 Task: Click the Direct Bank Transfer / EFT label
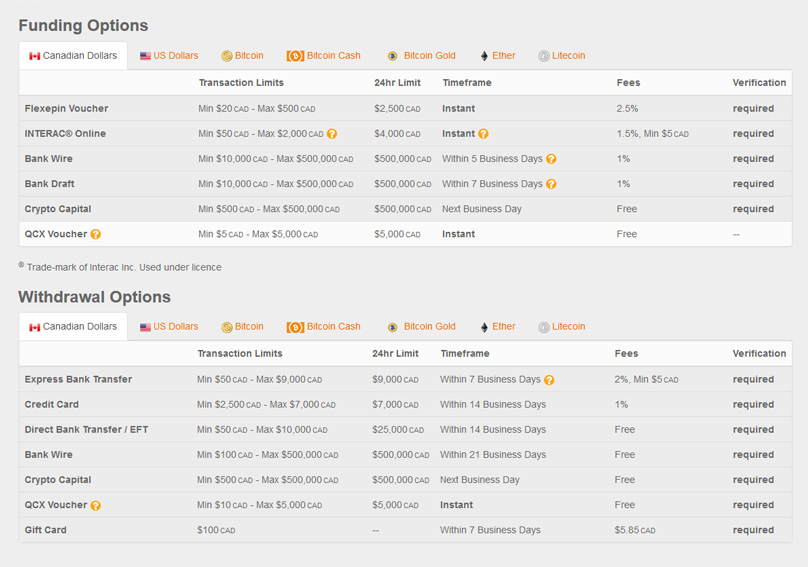pos(86,430)
